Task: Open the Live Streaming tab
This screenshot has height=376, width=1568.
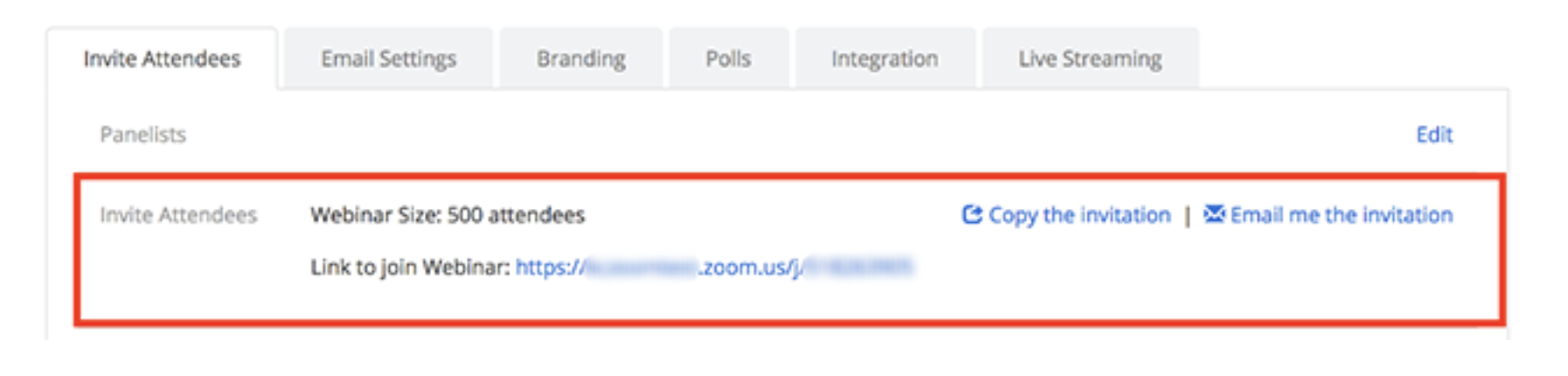Action: (x=1090, y=59)
